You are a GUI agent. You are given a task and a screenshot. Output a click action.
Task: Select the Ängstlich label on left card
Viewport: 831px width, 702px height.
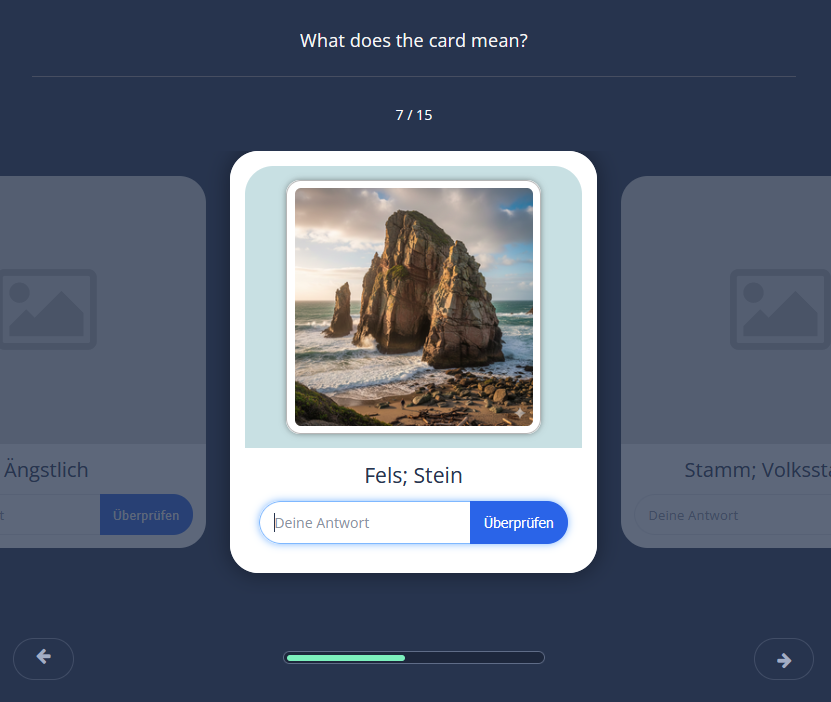47,470
